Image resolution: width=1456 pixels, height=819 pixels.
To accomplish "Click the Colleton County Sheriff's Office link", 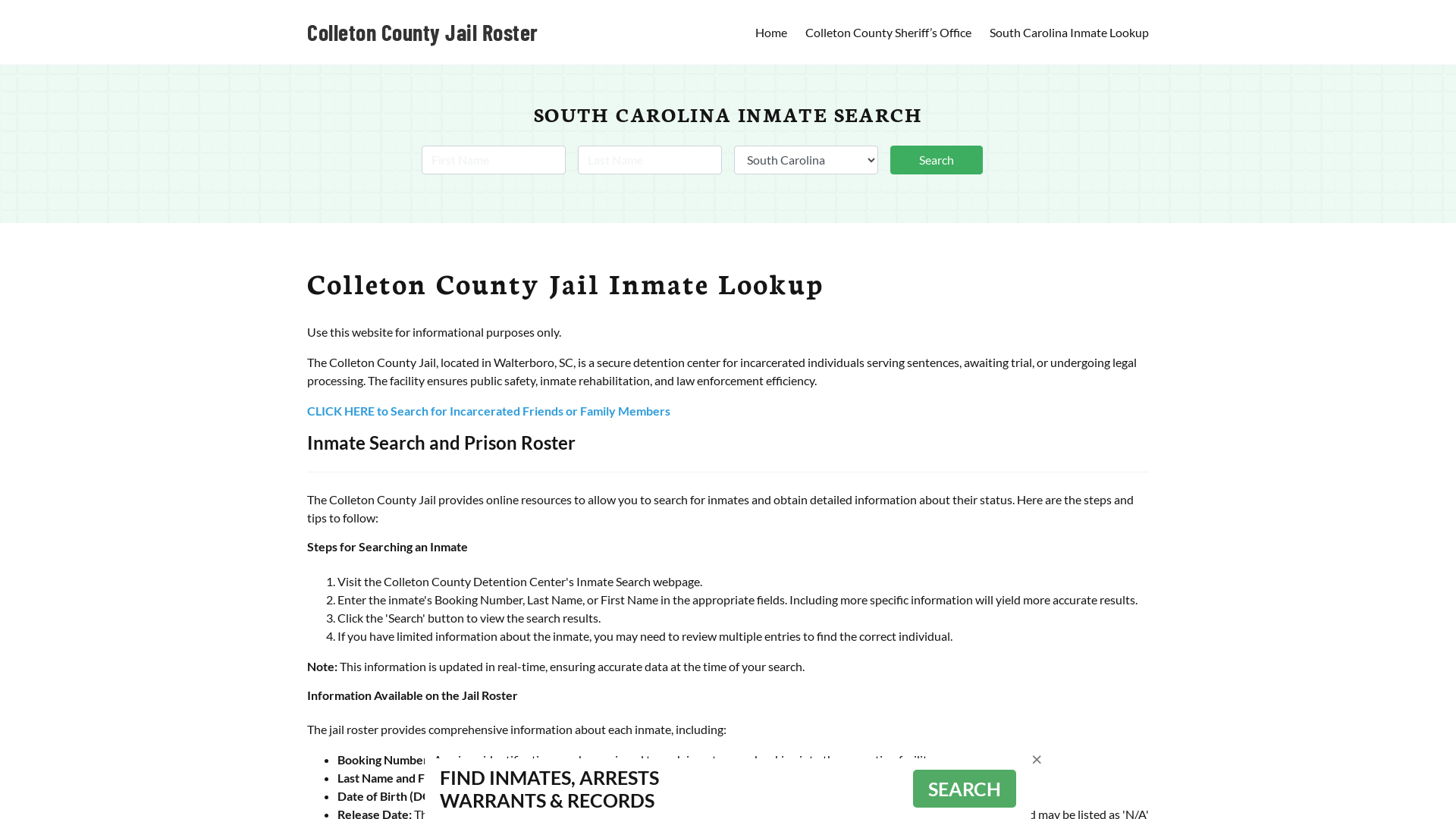I will click(888, 32).
